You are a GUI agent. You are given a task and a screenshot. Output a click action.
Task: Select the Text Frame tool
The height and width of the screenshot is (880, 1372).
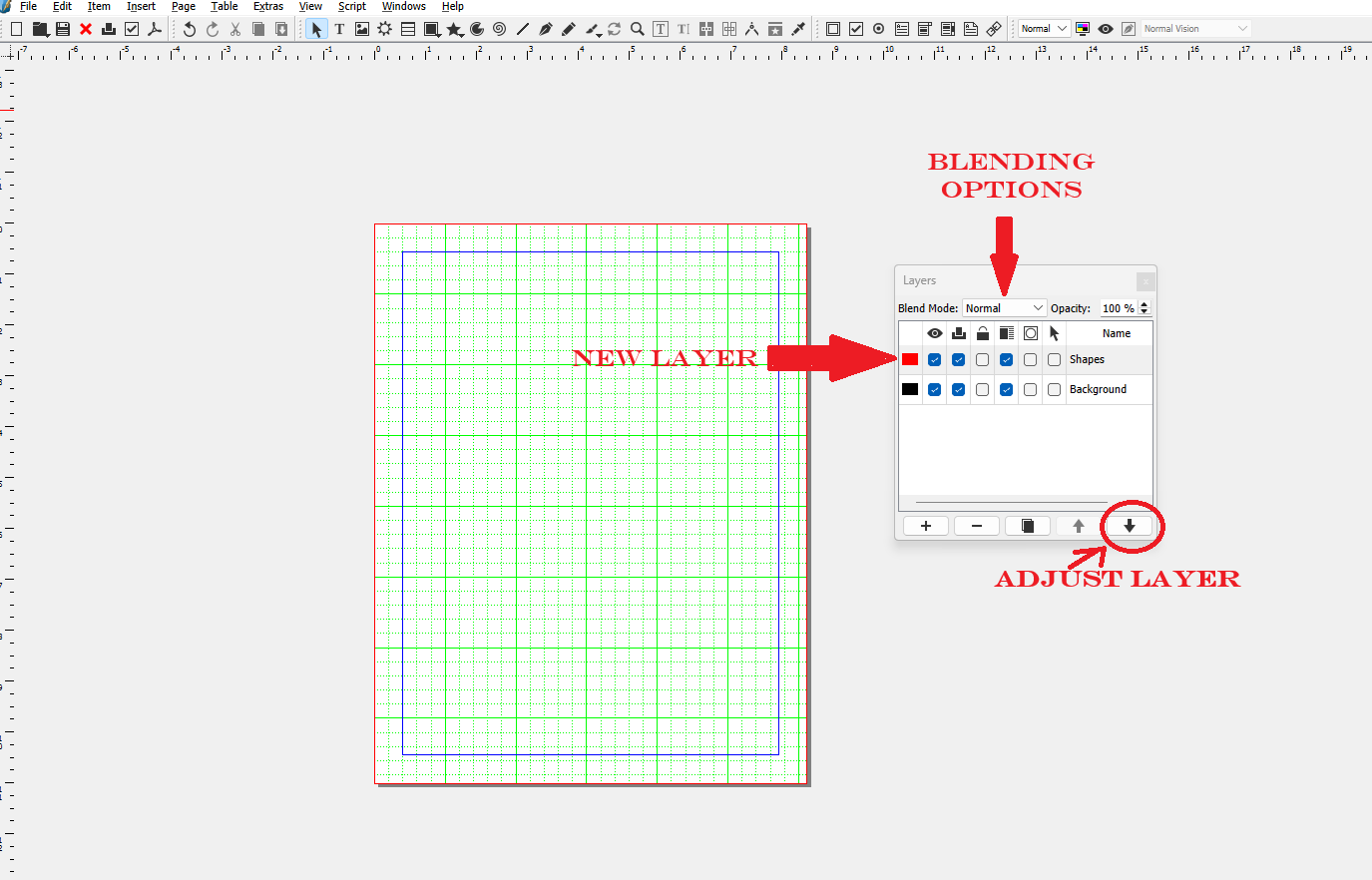[x=339, y=29]
